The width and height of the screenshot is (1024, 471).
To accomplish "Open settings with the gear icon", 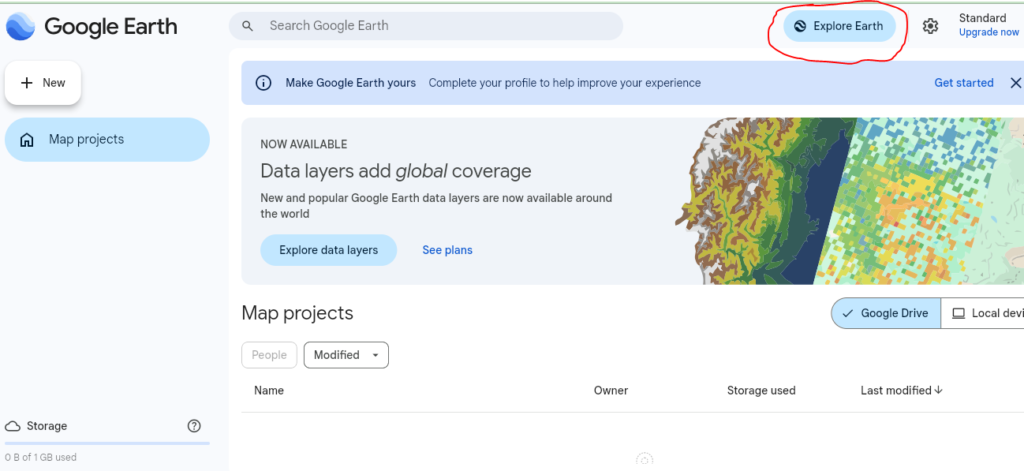I will tap(930, 26).
